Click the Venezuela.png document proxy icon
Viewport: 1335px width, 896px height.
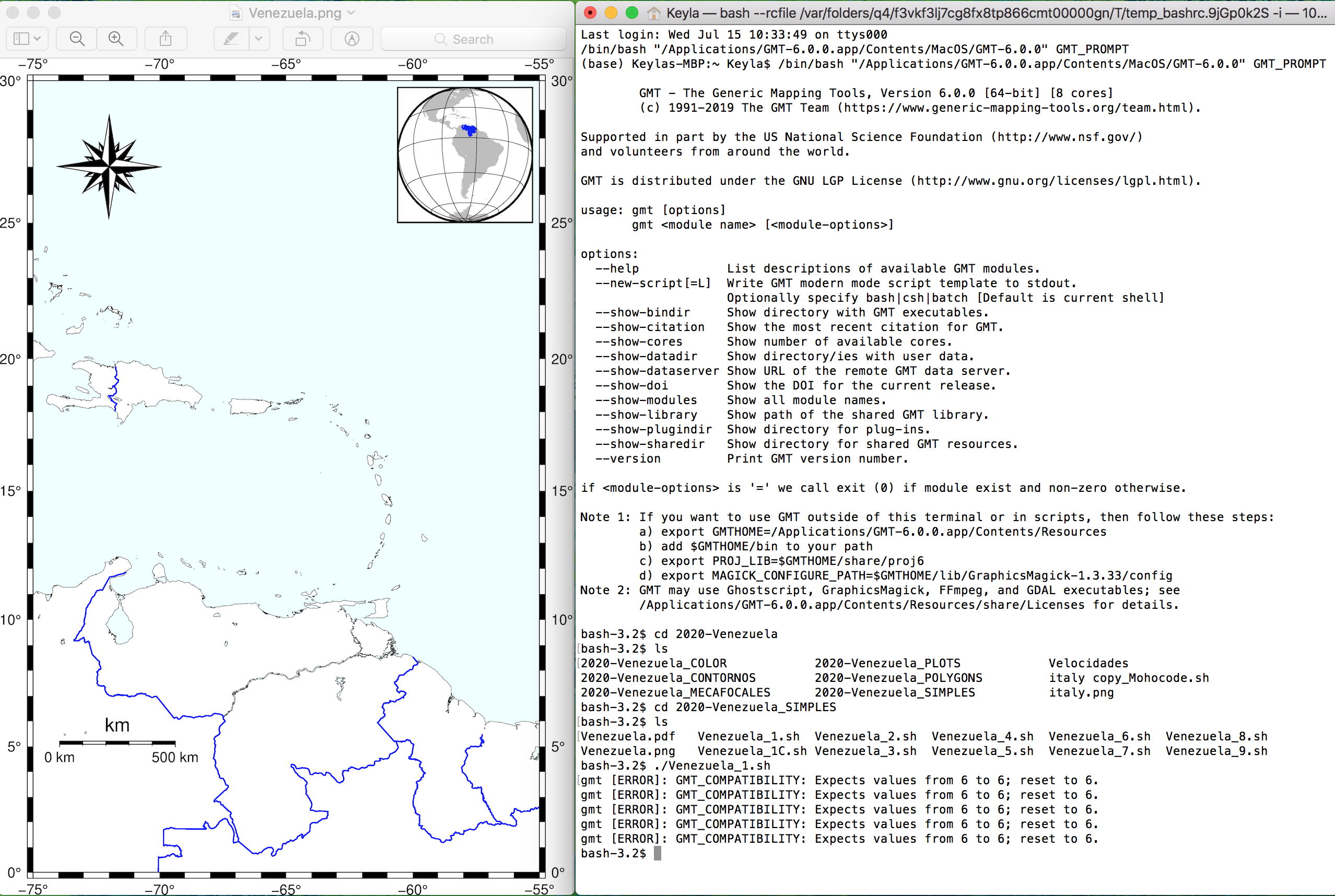click(236, 13)
